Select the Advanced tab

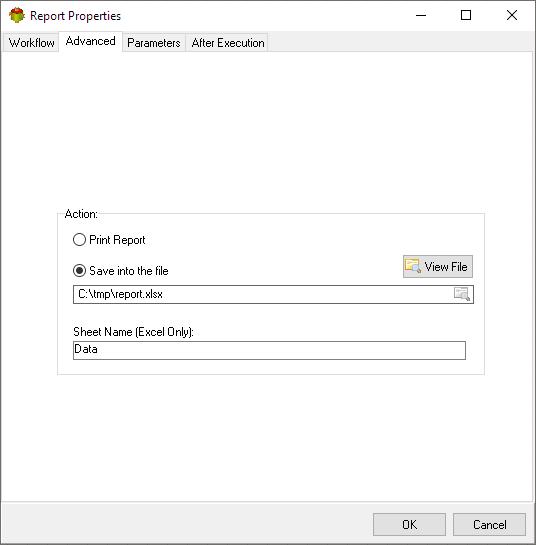tap(90, 41)
